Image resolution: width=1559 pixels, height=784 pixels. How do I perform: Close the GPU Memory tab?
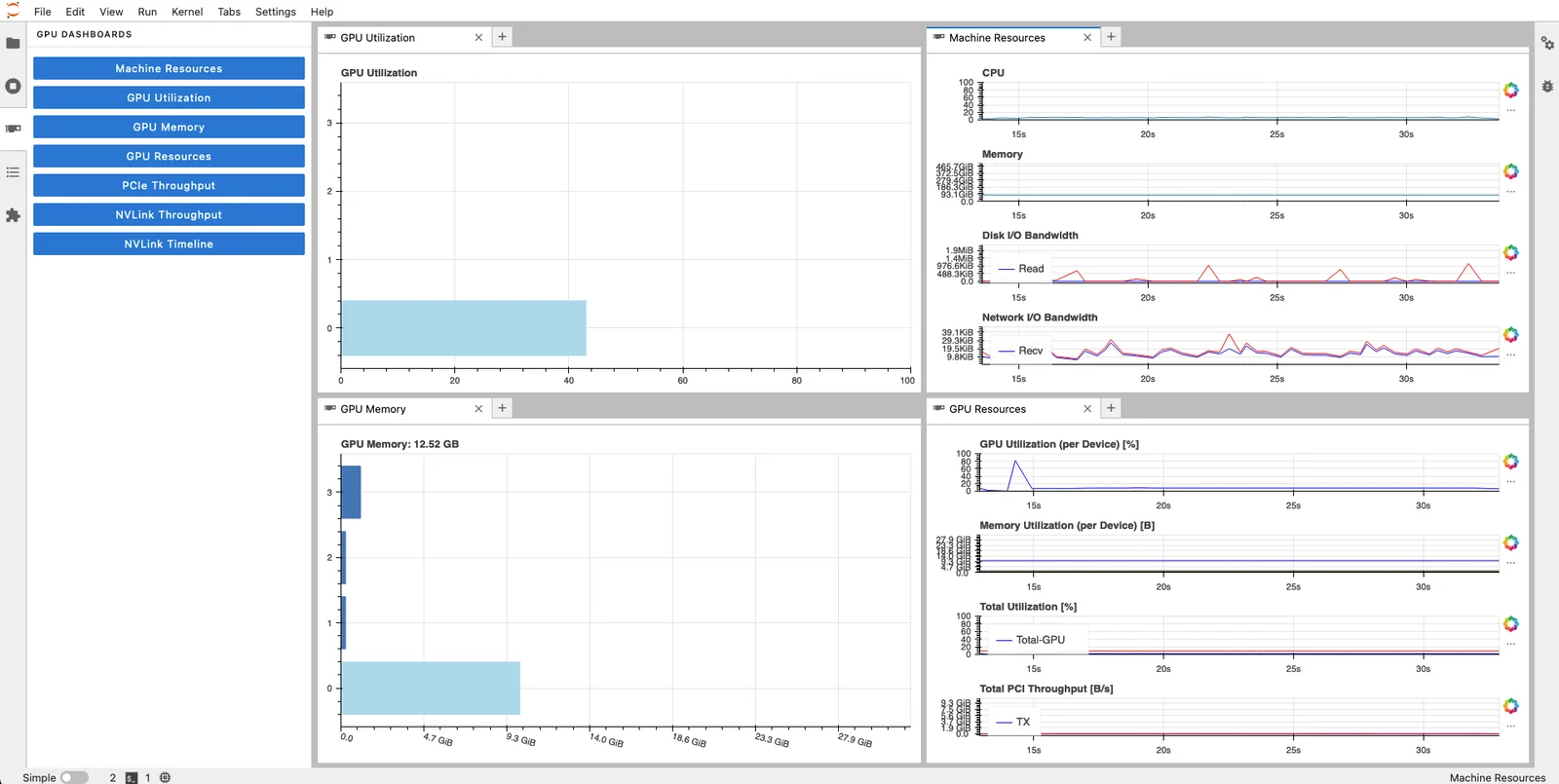478,409
